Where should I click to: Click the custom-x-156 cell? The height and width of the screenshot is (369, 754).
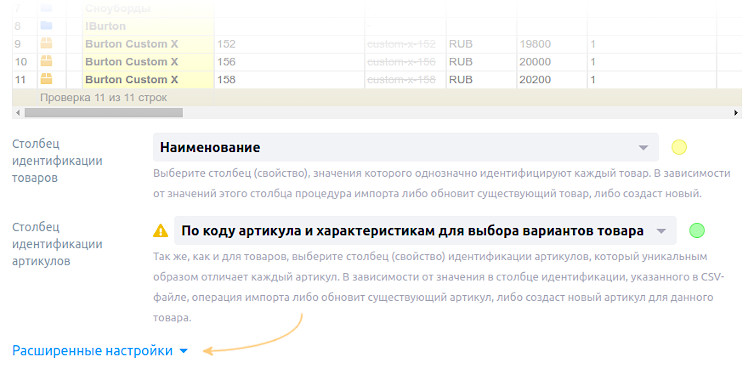(x=405, y=62)
